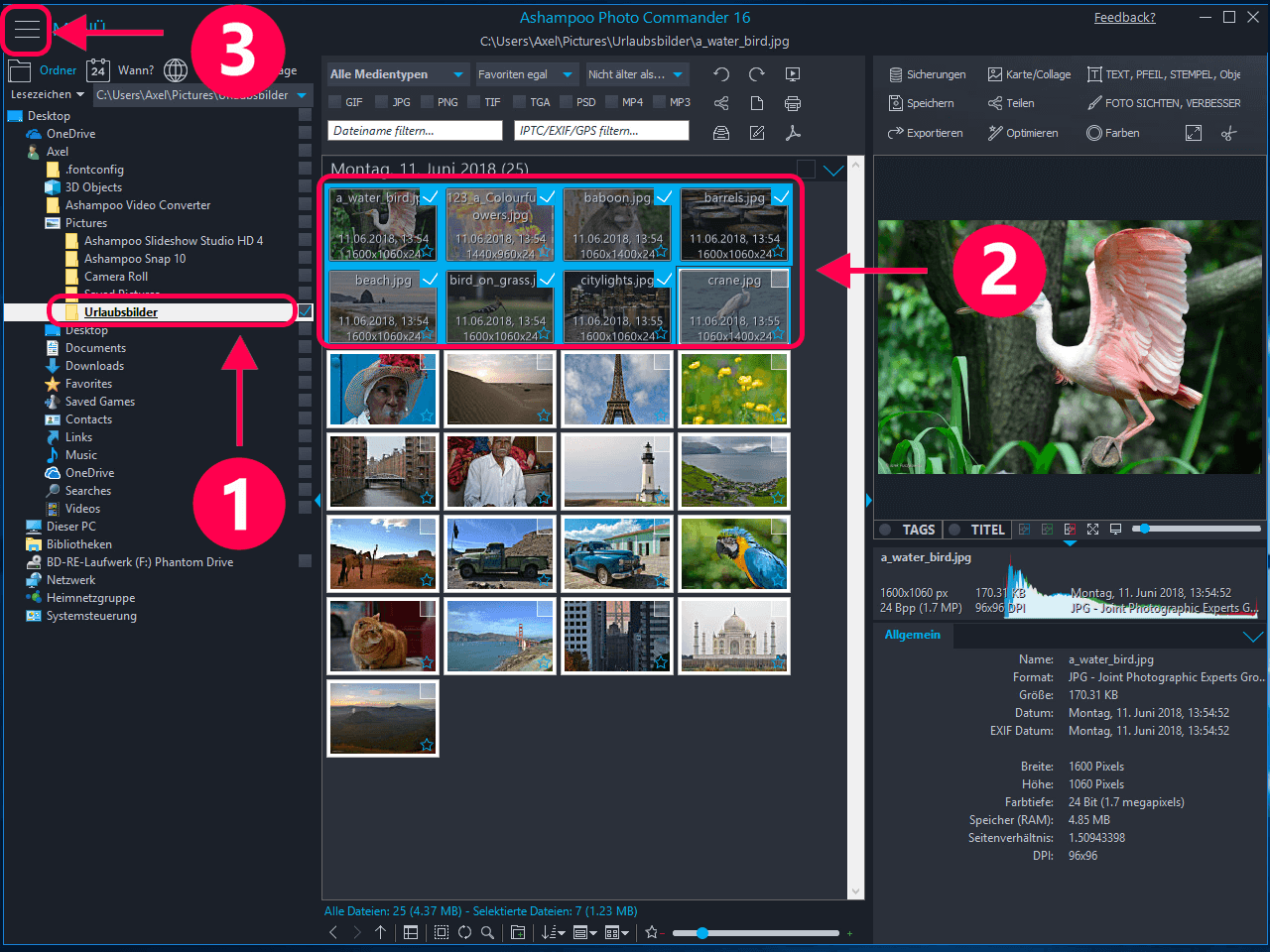Open the grid view mode dropdown in bottom toolbar
The height and width of the screenshot is (952, 1270).
point(616,932)
